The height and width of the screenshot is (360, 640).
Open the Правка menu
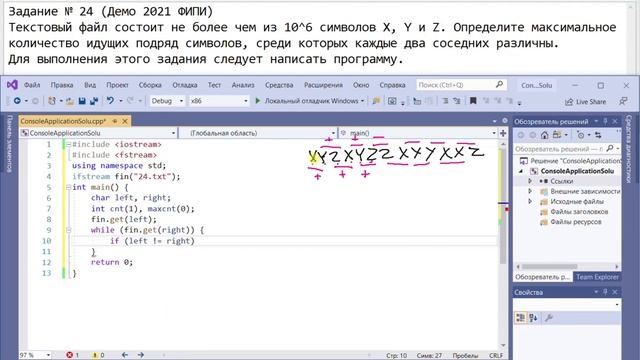click(62, 85)
